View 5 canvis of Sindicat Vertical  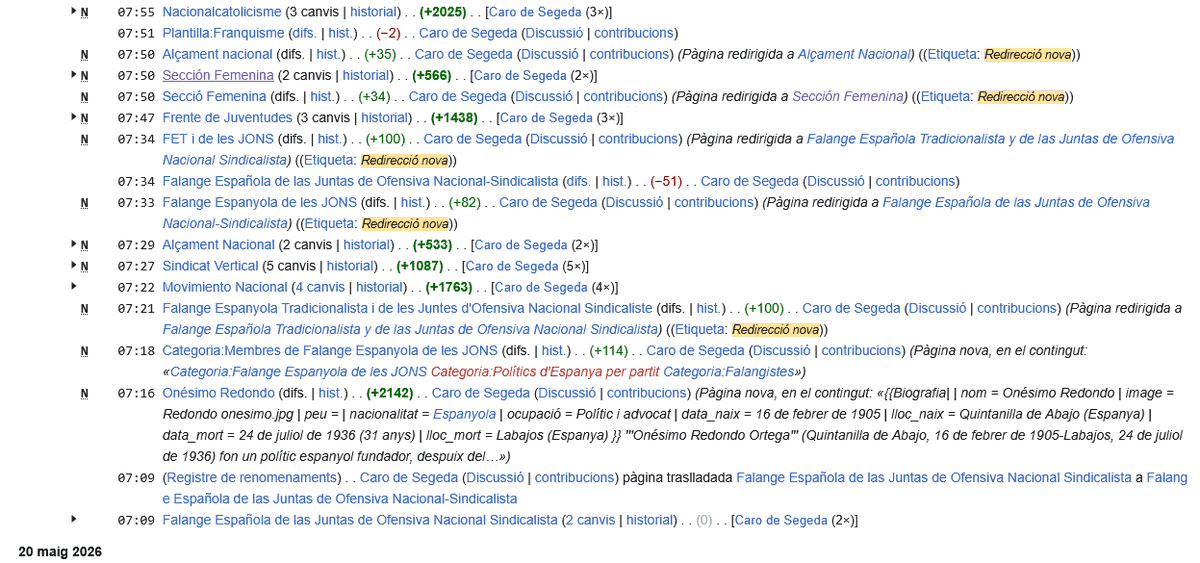point(291,266)
